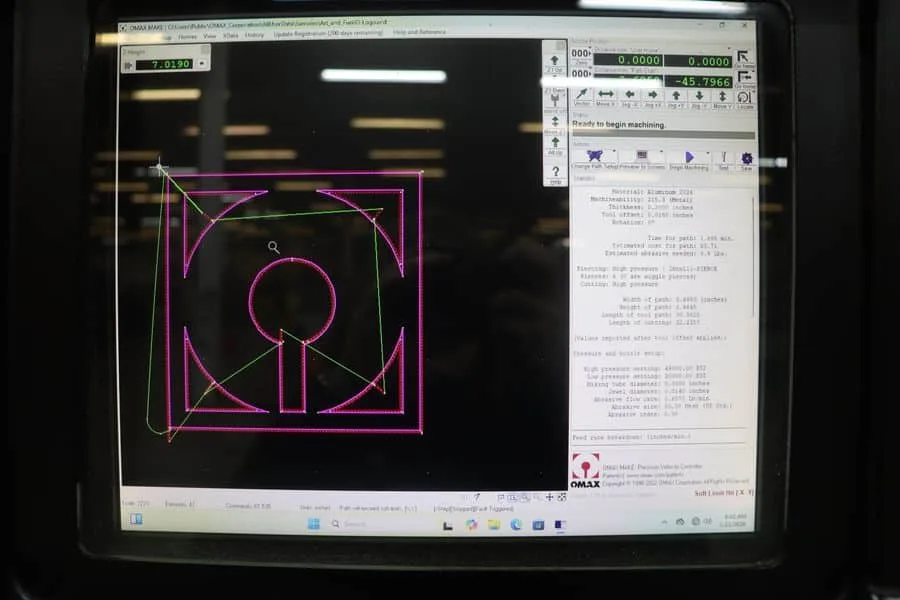Click the Go Home arrow icon
The height and width of the screenshot is (600, 900).
point(743,57)
